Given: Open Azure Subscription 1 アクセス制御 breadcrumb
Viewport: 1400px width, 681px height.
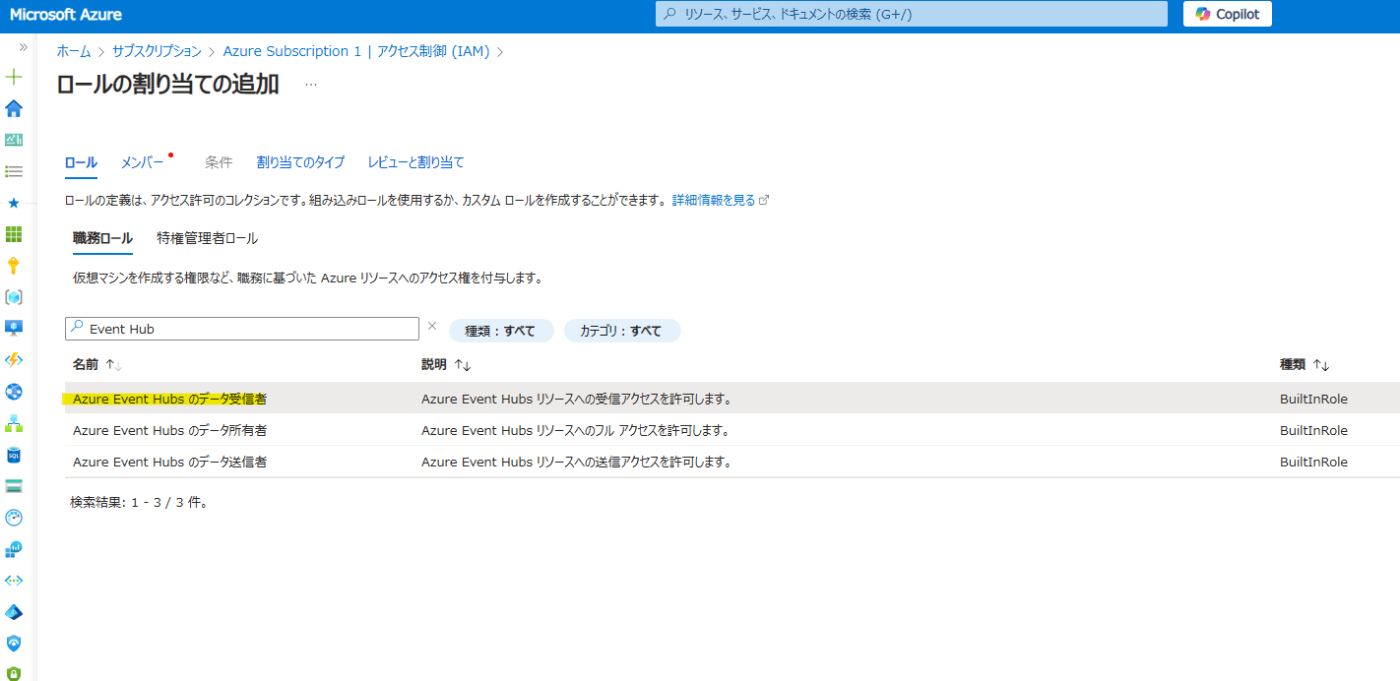Looking at the screenshot, I should click(356, 51).
